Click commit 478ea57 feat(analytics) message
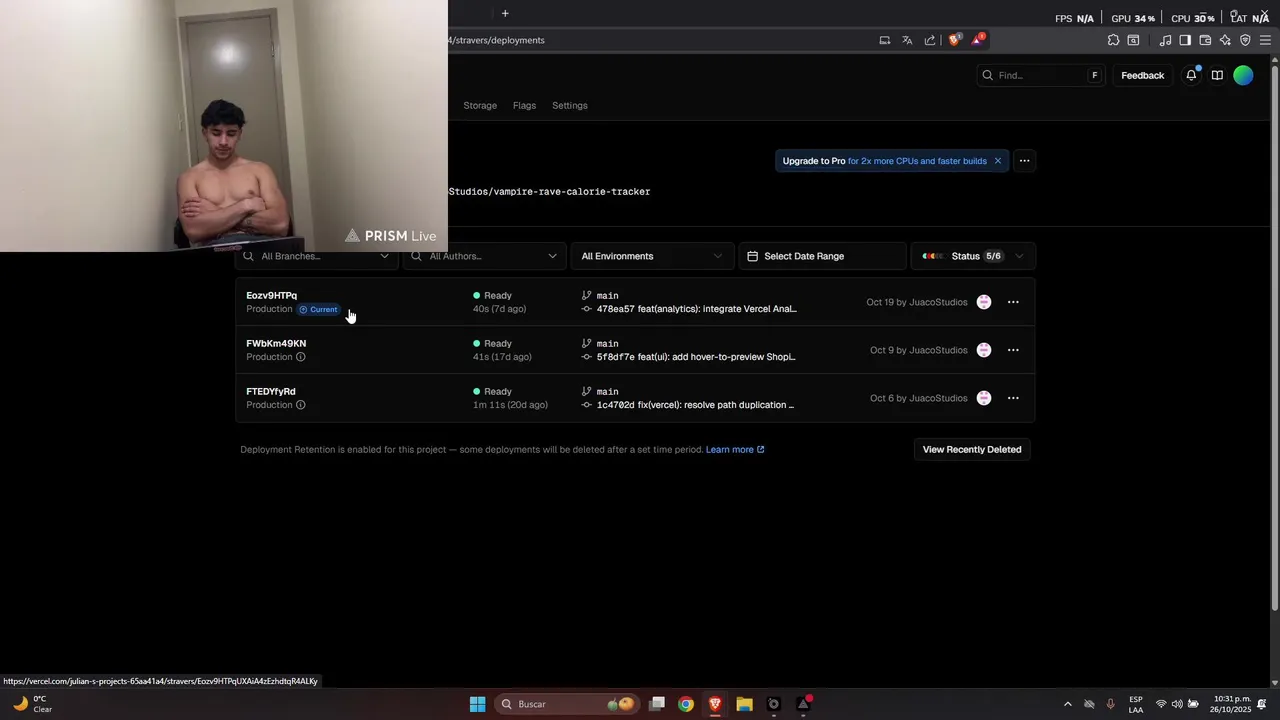The width and height of the screenshot is (1280, 720). tap(696, 309)
